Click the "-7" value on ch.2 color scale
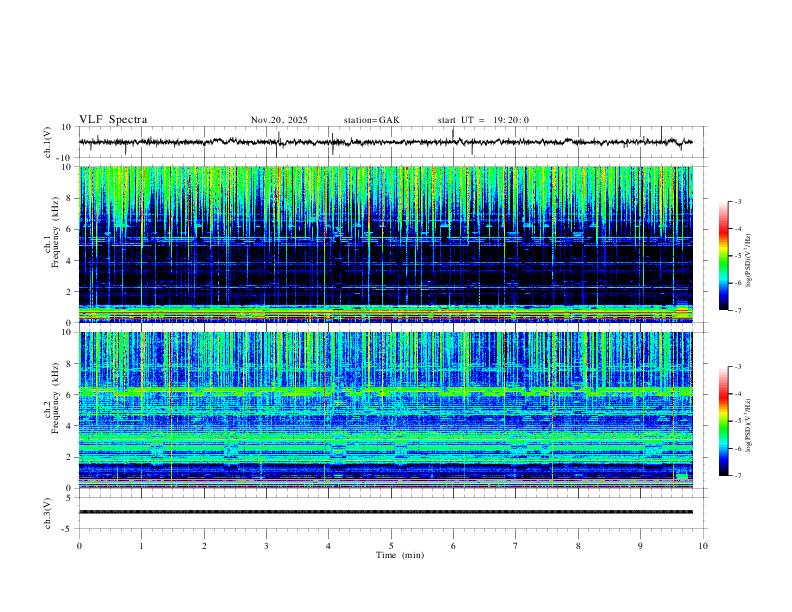 click(x=737, y=475)
